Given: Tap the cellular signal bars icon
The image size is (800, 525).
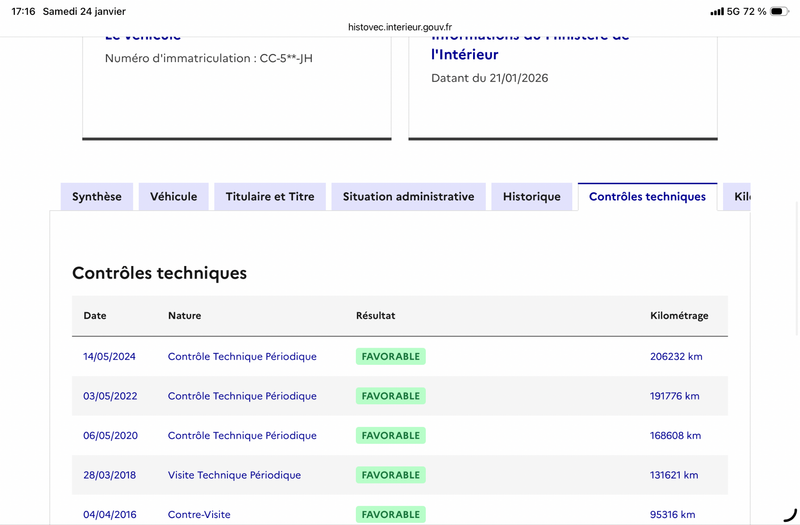Looking at the screenshot, I should pos(717,11).
